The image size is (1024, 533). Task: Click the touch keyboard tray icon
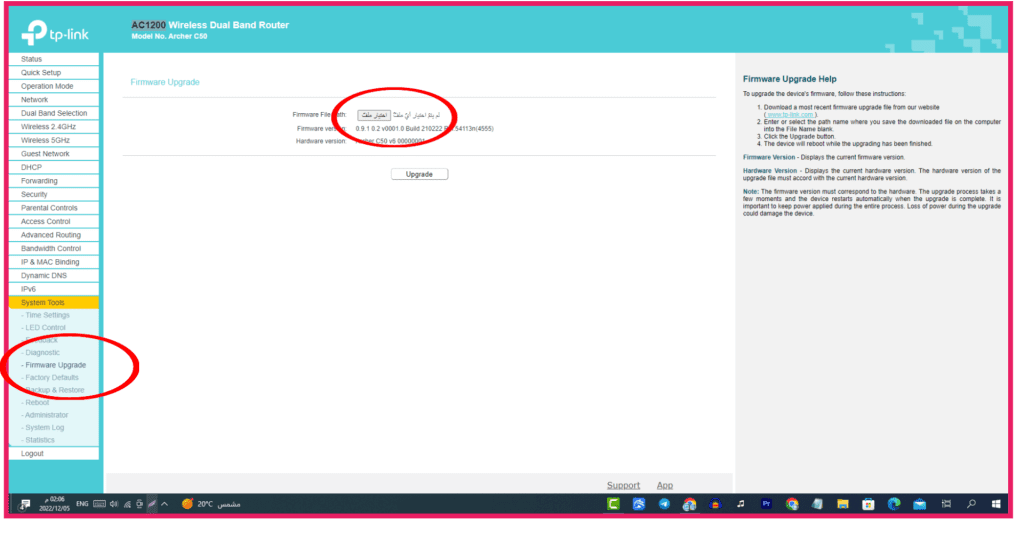click(99, 504)
